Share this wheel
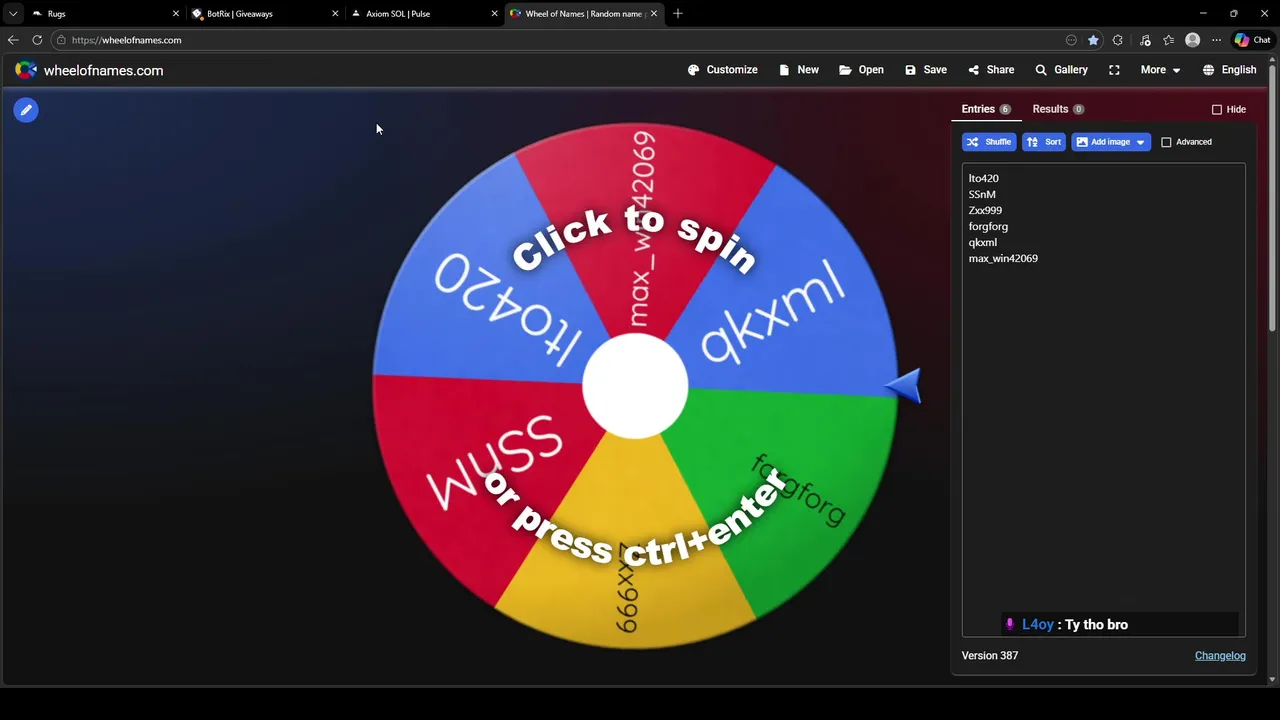The width and height of the screenshot is (1280, 720). click(991, 70)
